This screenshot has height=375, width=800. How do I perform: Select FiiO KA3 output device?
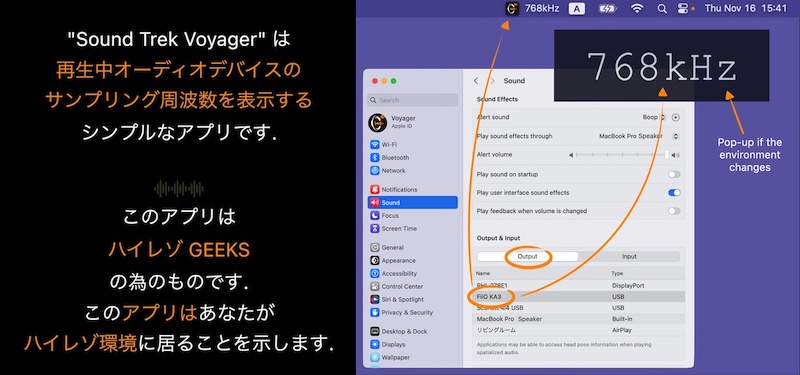579,296
